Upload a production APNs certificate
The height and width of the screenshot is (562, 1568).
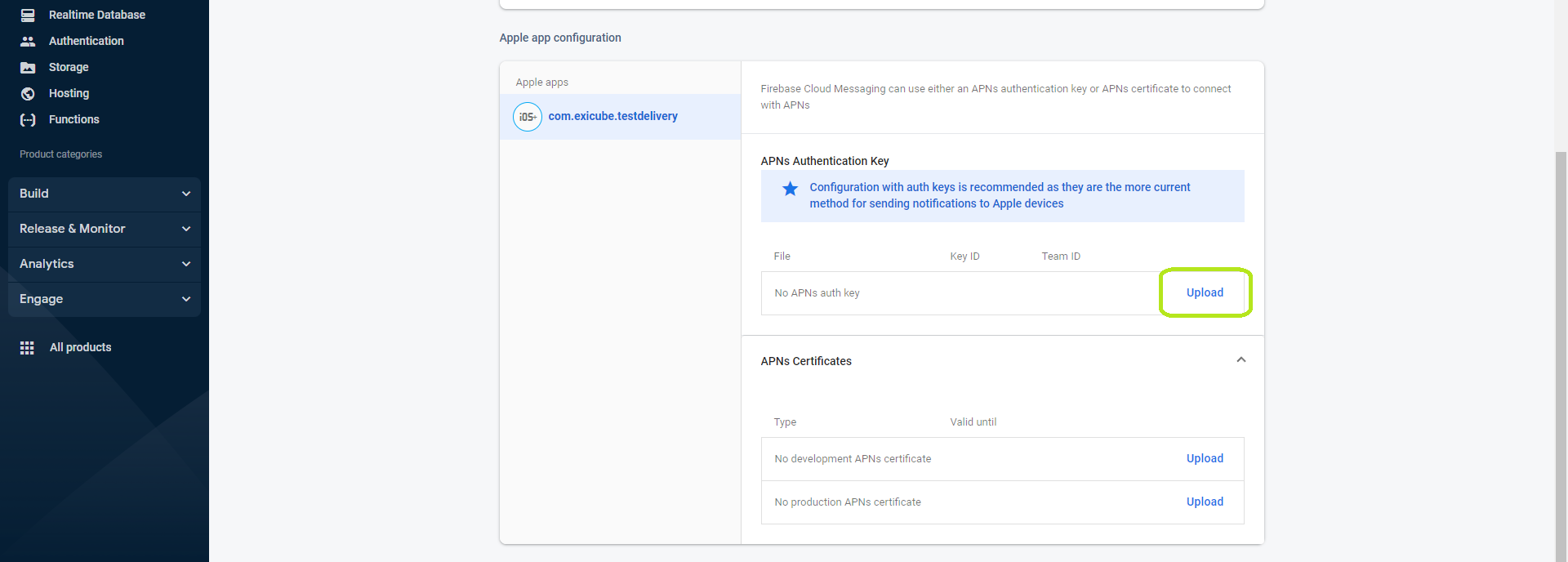[1205, 502]
